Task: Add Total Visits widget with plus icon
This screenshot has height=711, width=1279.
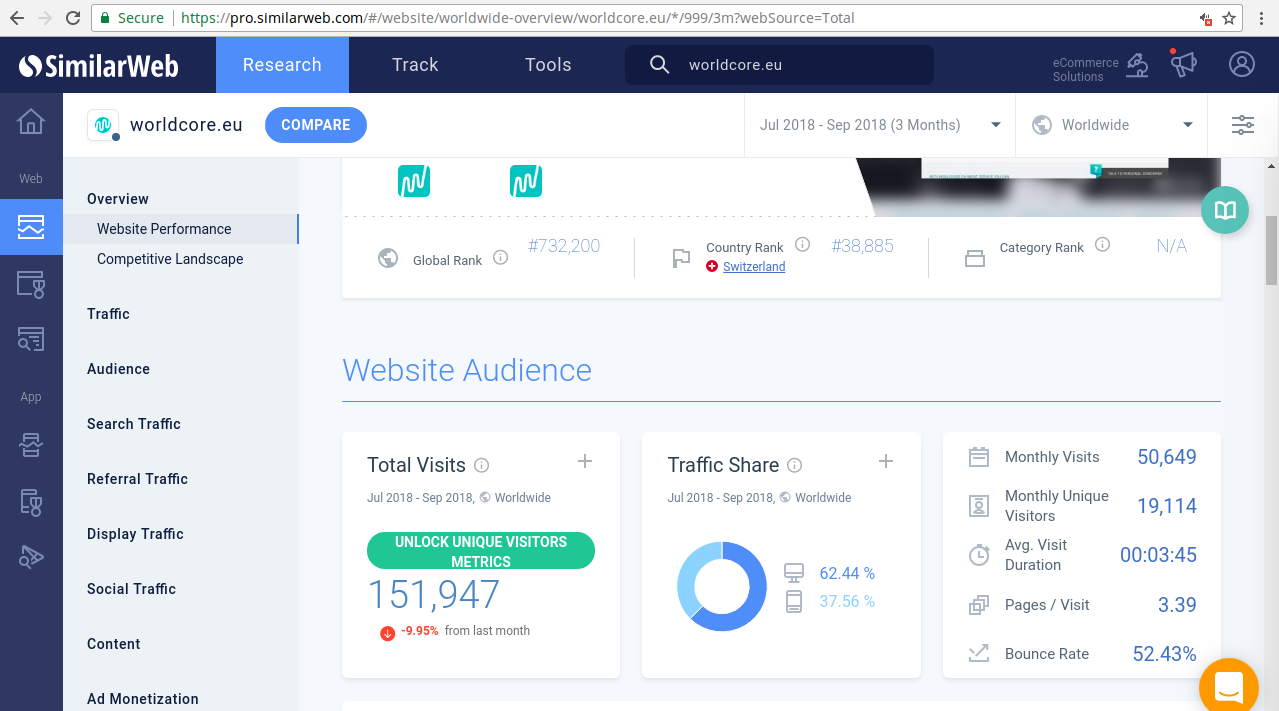Action: click(585, 461)
